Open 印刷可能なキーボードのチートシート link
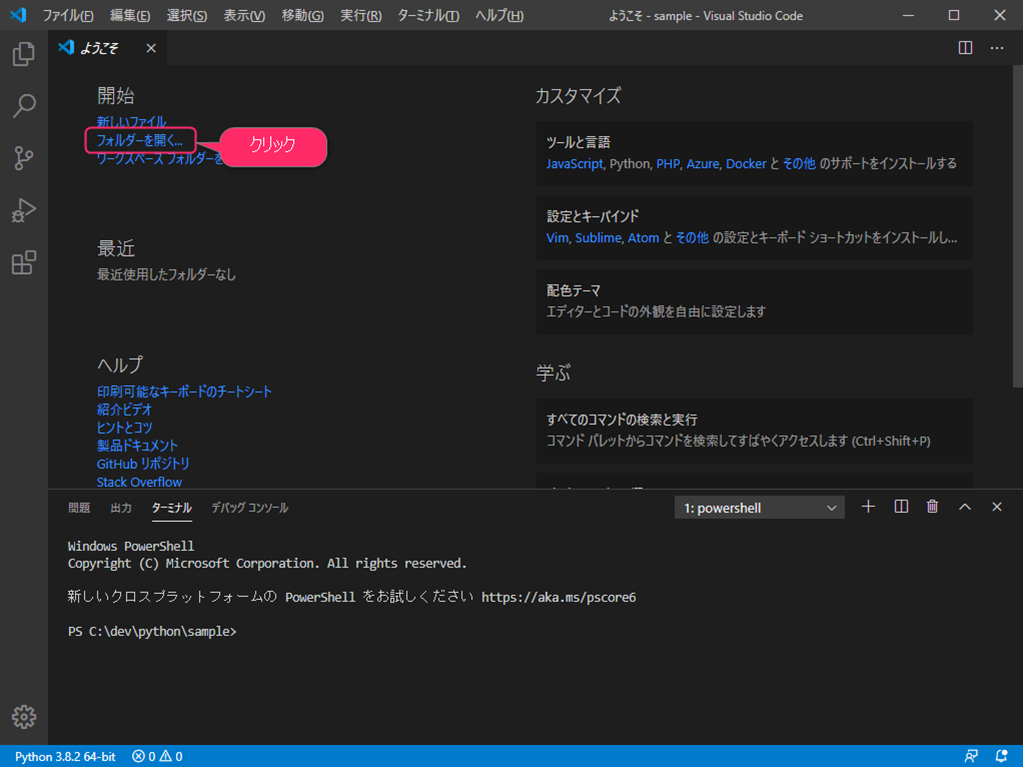Viewport: 1023px width, 767px height. point(184,391)
